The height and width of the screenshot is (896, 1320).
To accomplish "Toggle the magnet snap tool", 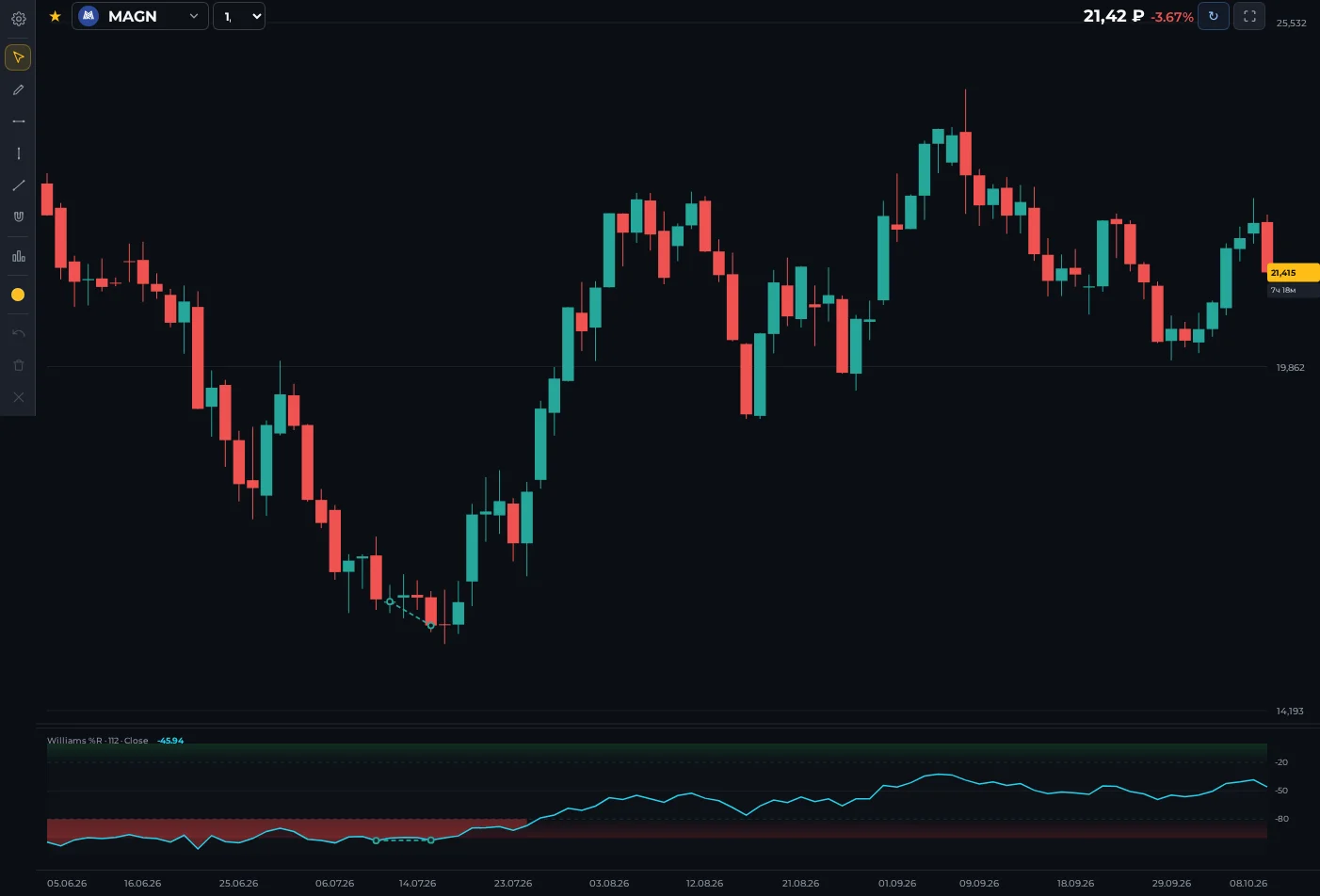I will (x=18, y=216).
